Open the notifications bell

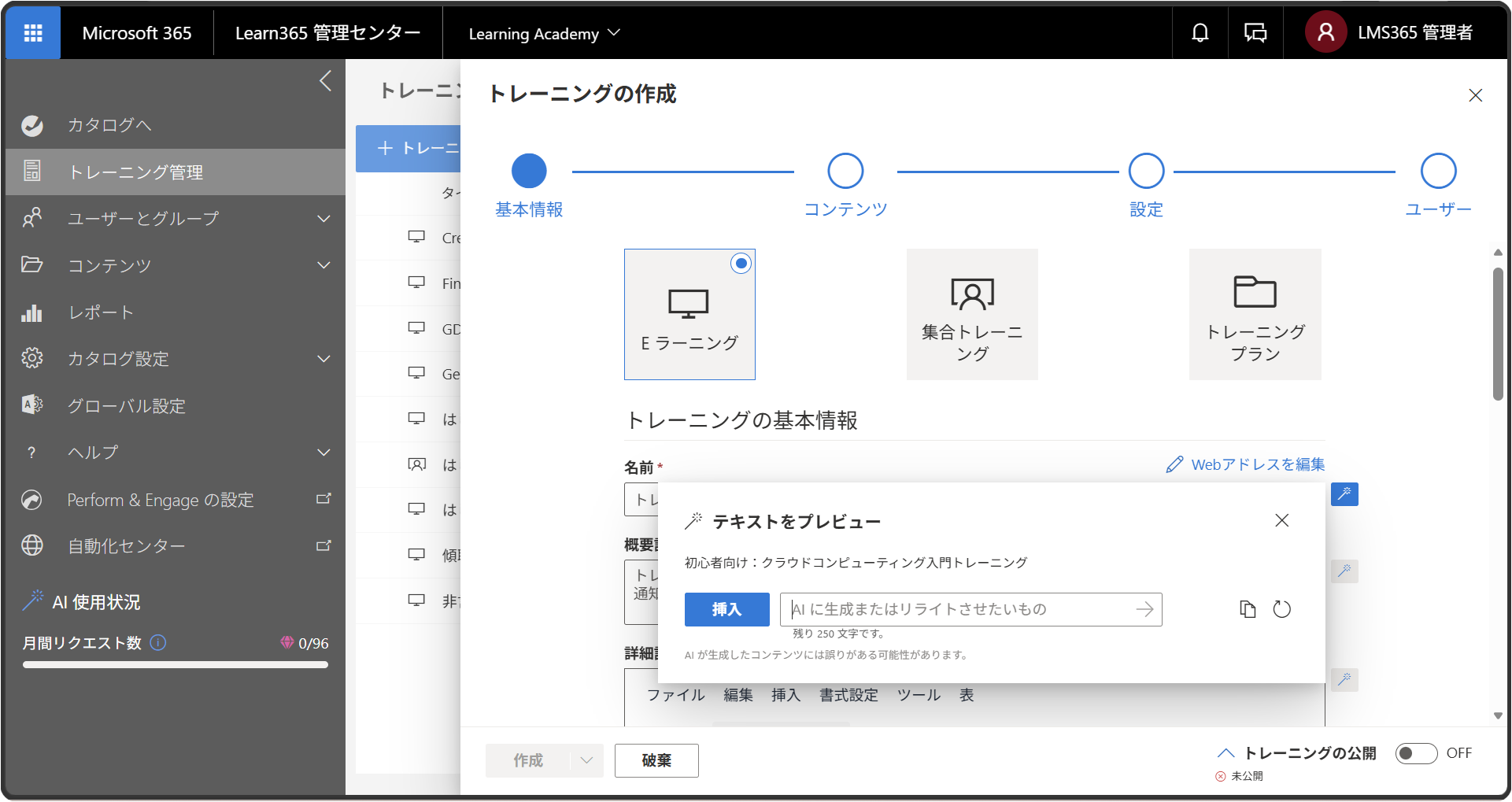point(1200,33)
